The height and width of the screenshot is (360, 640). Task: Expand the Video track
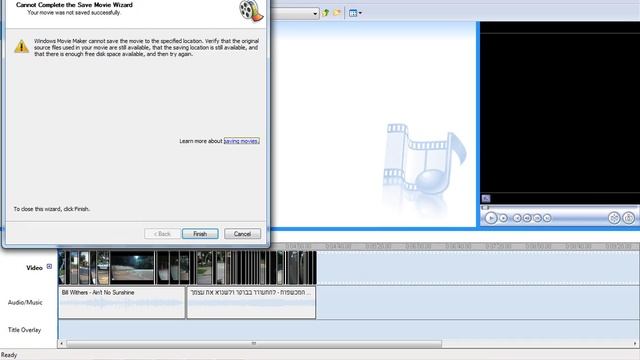pos(49,267)
